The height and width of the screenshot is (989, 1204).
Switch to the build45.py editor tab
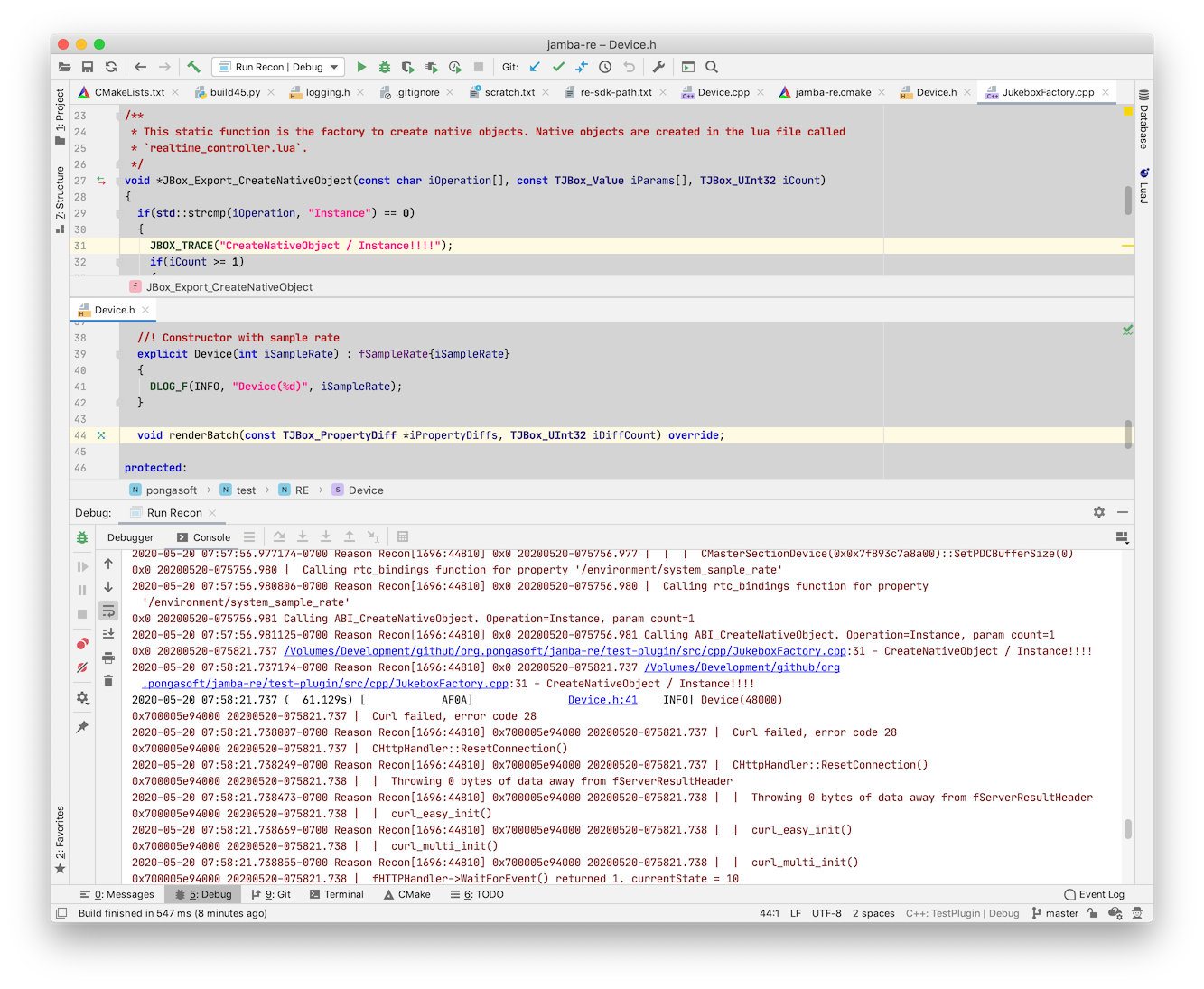coord(235,92)
